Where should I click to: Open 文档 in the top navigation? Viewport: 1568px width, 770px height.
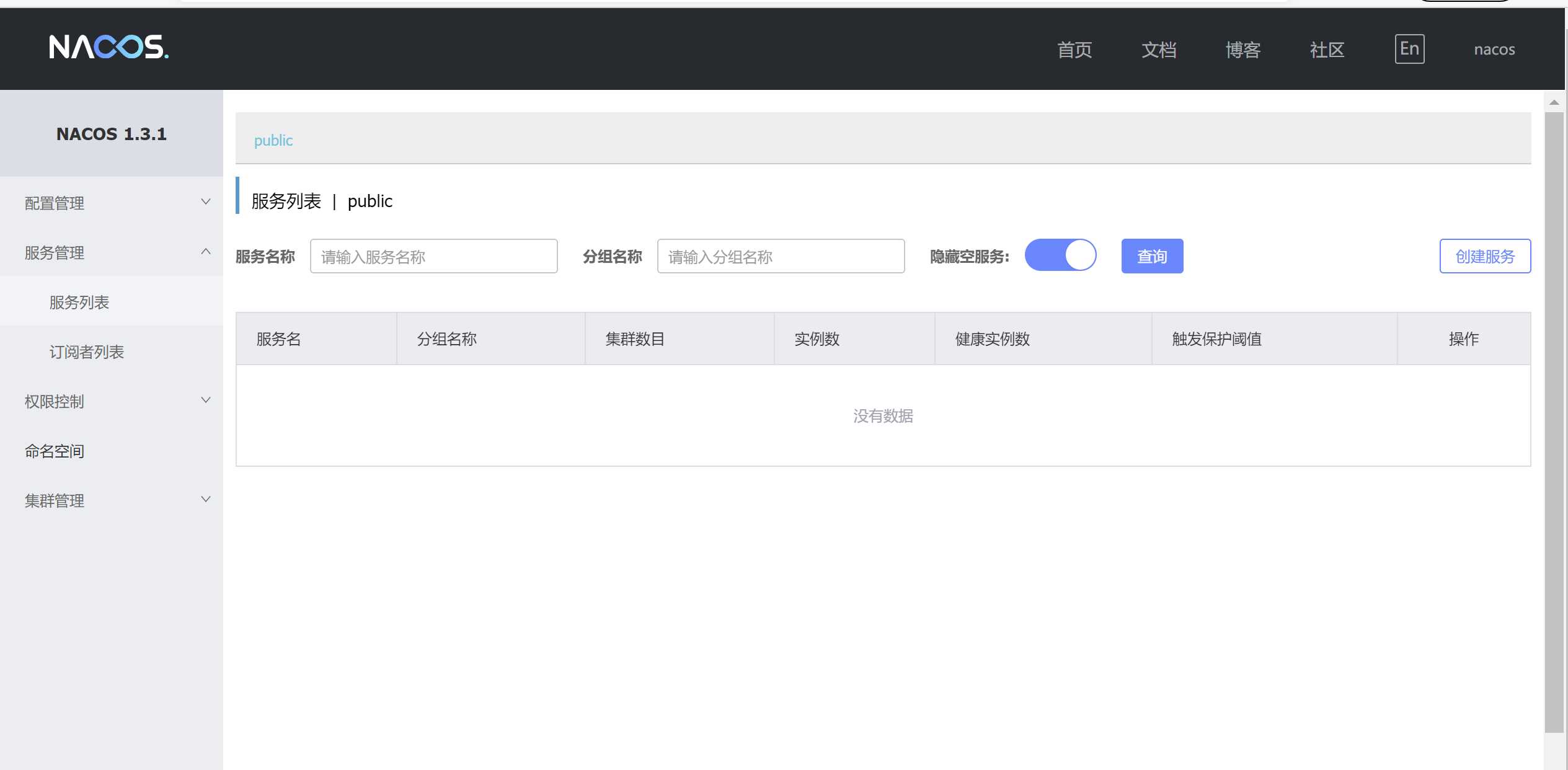1159,50
